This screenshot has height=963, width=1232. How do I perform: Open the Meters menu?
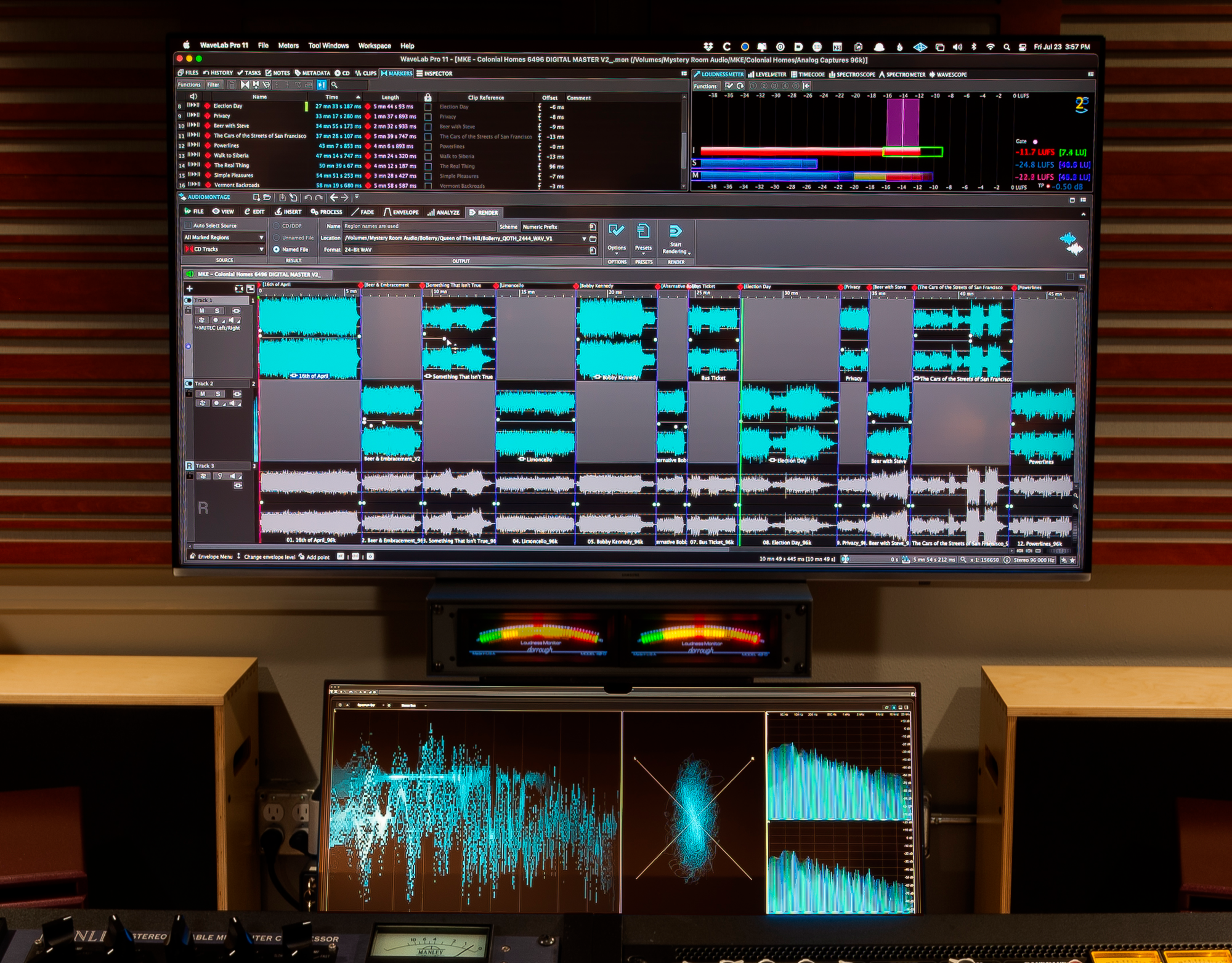pyautogui.click(x=288, y=46)
